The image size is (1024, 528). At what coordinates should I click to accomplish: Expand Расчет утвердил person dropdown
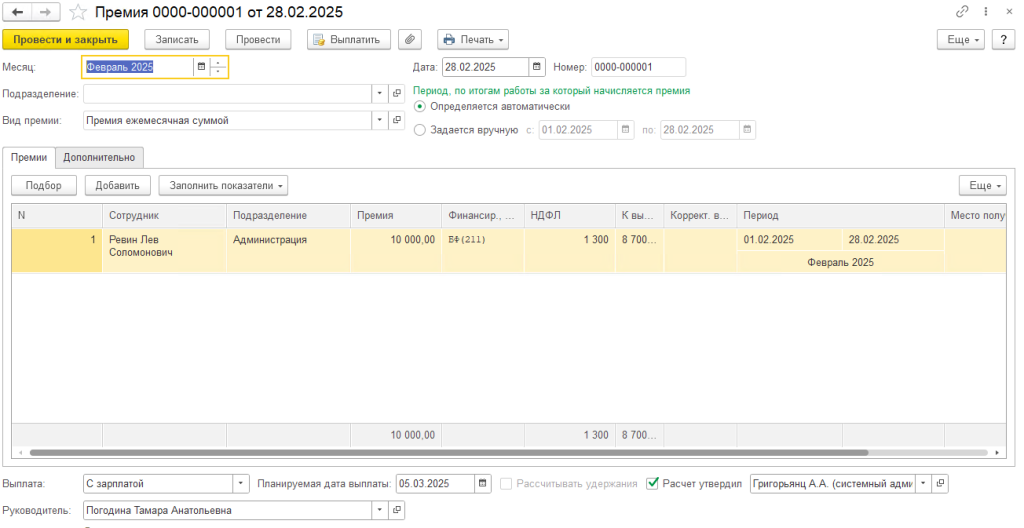(x=923, y=484)
